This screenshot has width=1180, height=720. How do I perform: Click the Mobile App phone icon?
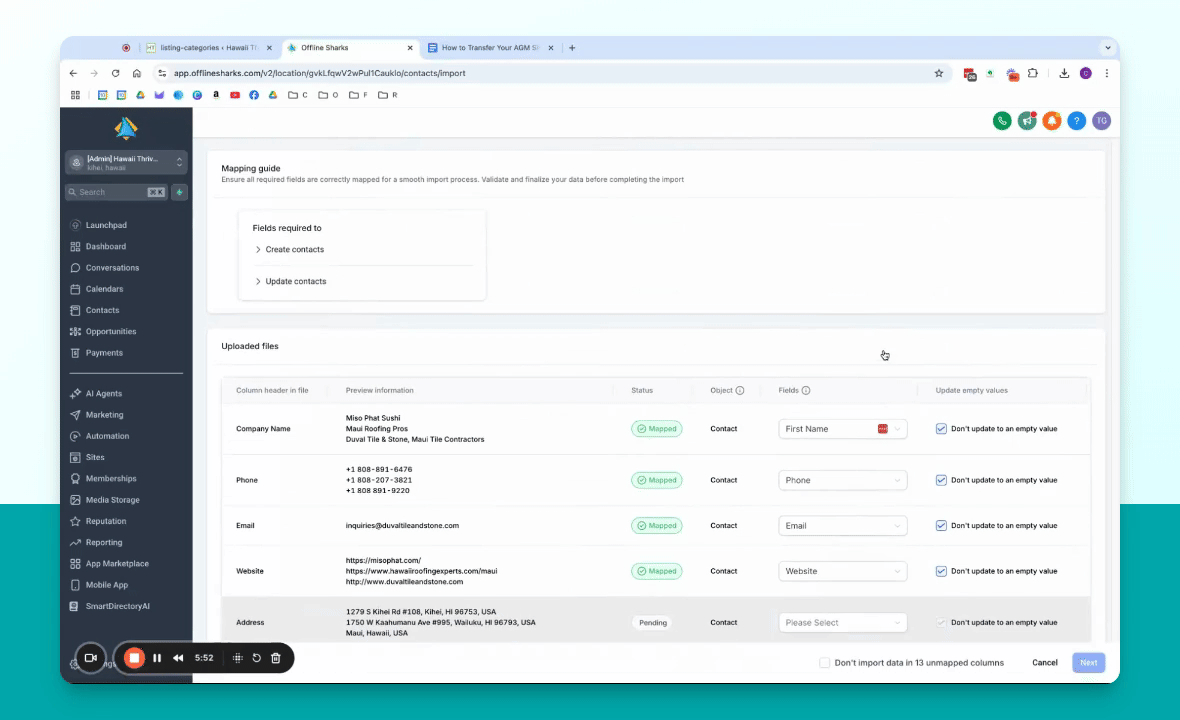click(x=75, y=585)
